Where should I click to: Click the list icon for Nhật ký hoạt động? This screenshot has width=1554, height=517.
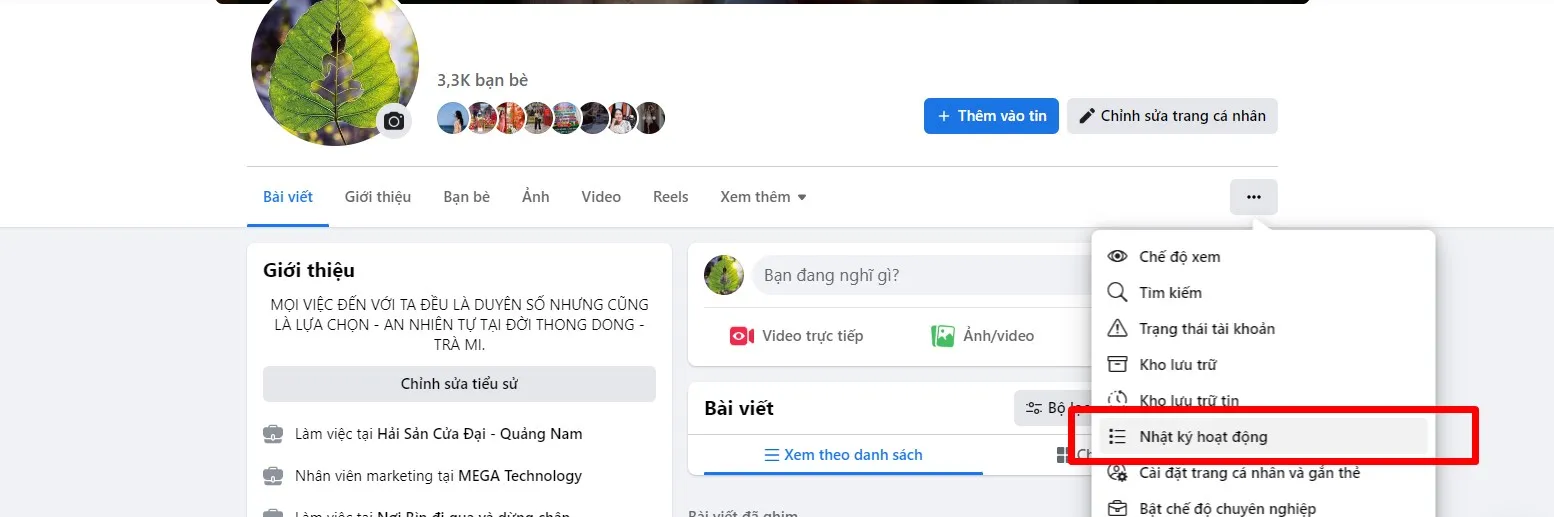tap(1118, 437)
